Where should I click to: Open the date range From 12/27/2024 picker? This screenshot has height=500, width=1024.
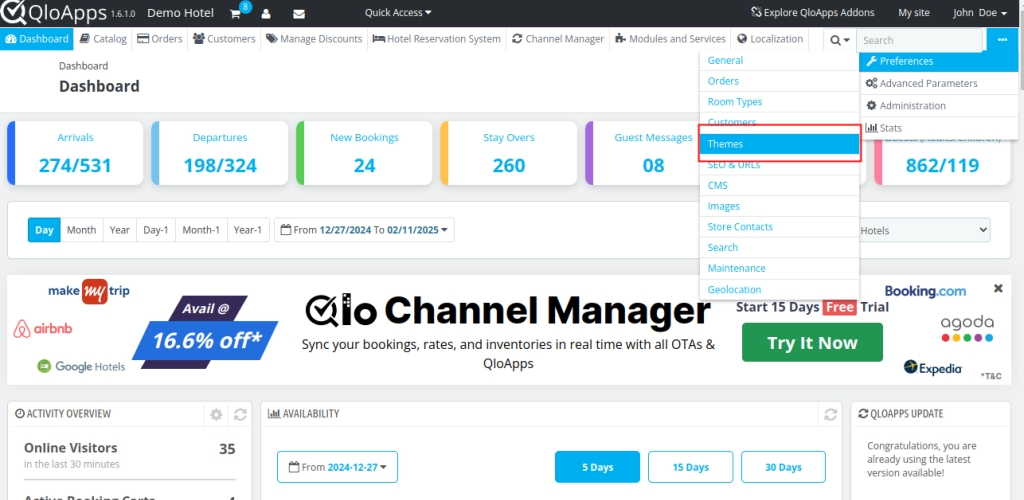click(x=364, y=230)
